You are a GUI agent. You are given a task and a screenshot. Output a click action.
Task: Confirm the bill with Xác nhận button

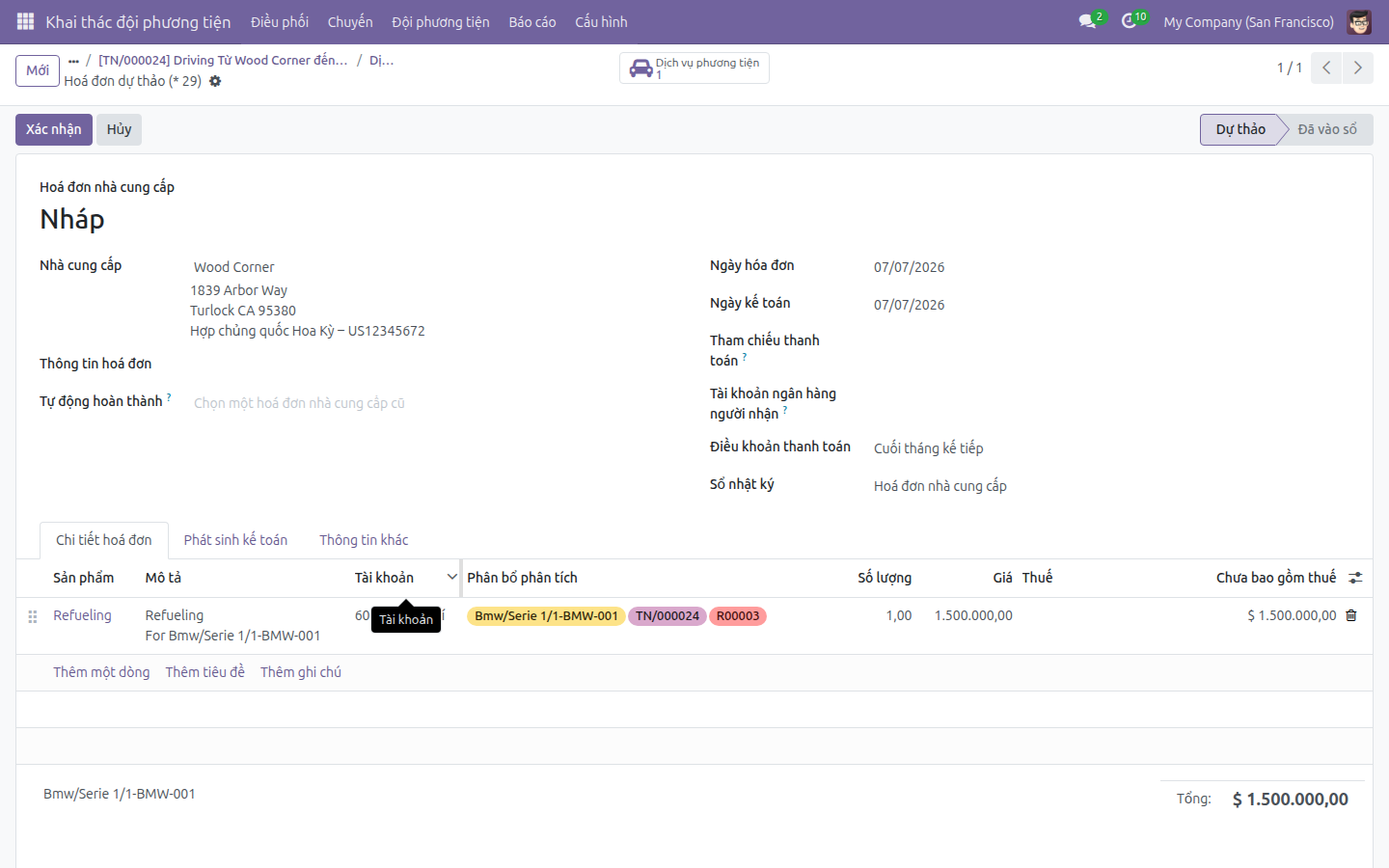pyautogui.click(x=54, y=129)
